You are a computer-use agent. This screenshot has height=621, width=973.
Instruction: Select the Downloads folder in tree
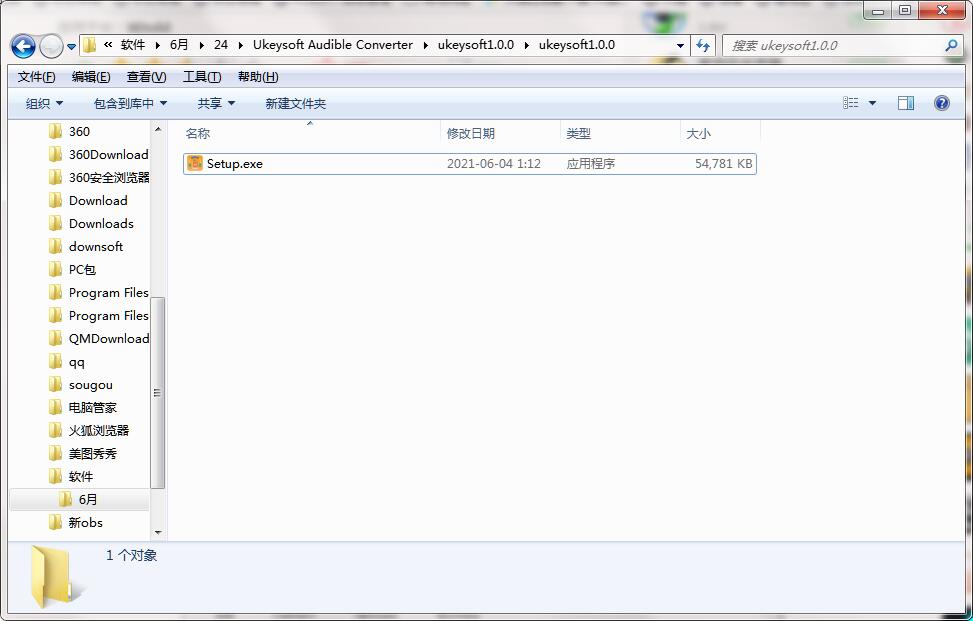click(x=101, y=223)
